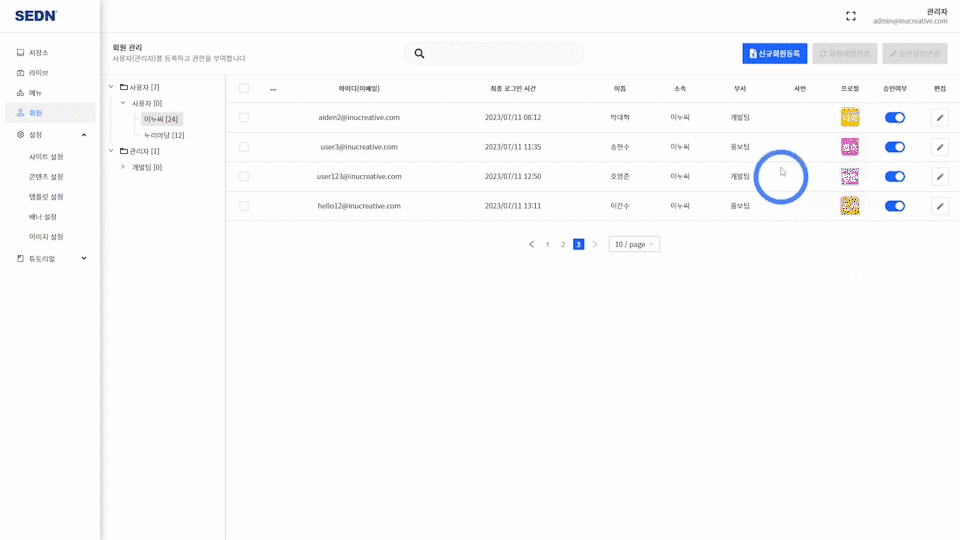This screenshot has height=540, width=960.
Task: Toggle approval switch for 호영준
Action: click(894, 176)
